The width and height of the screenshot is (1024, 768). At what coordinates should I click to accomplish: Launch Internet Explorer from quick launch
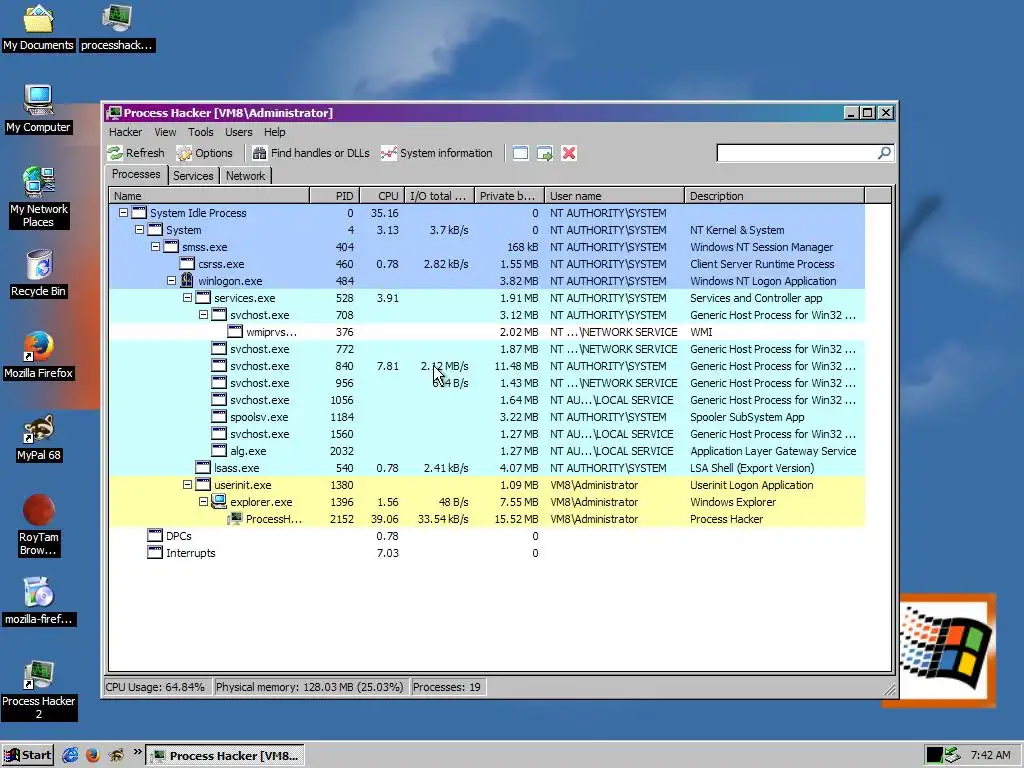[70, 756]
